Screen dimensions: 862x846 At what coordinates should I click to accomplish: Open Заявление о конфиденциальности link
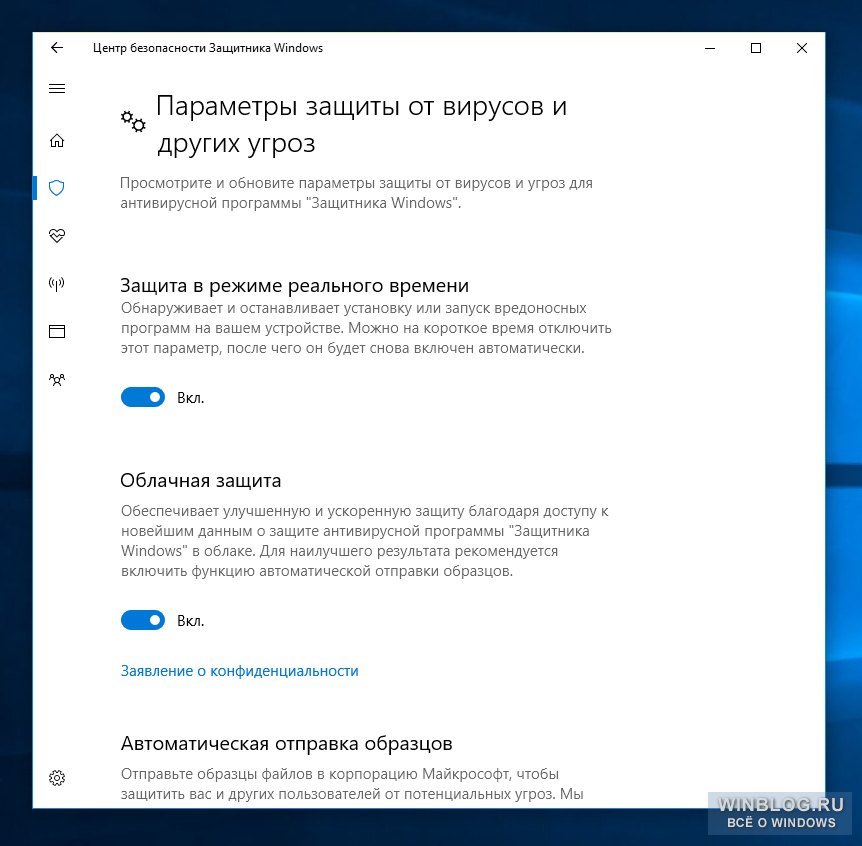coord(240,671)
